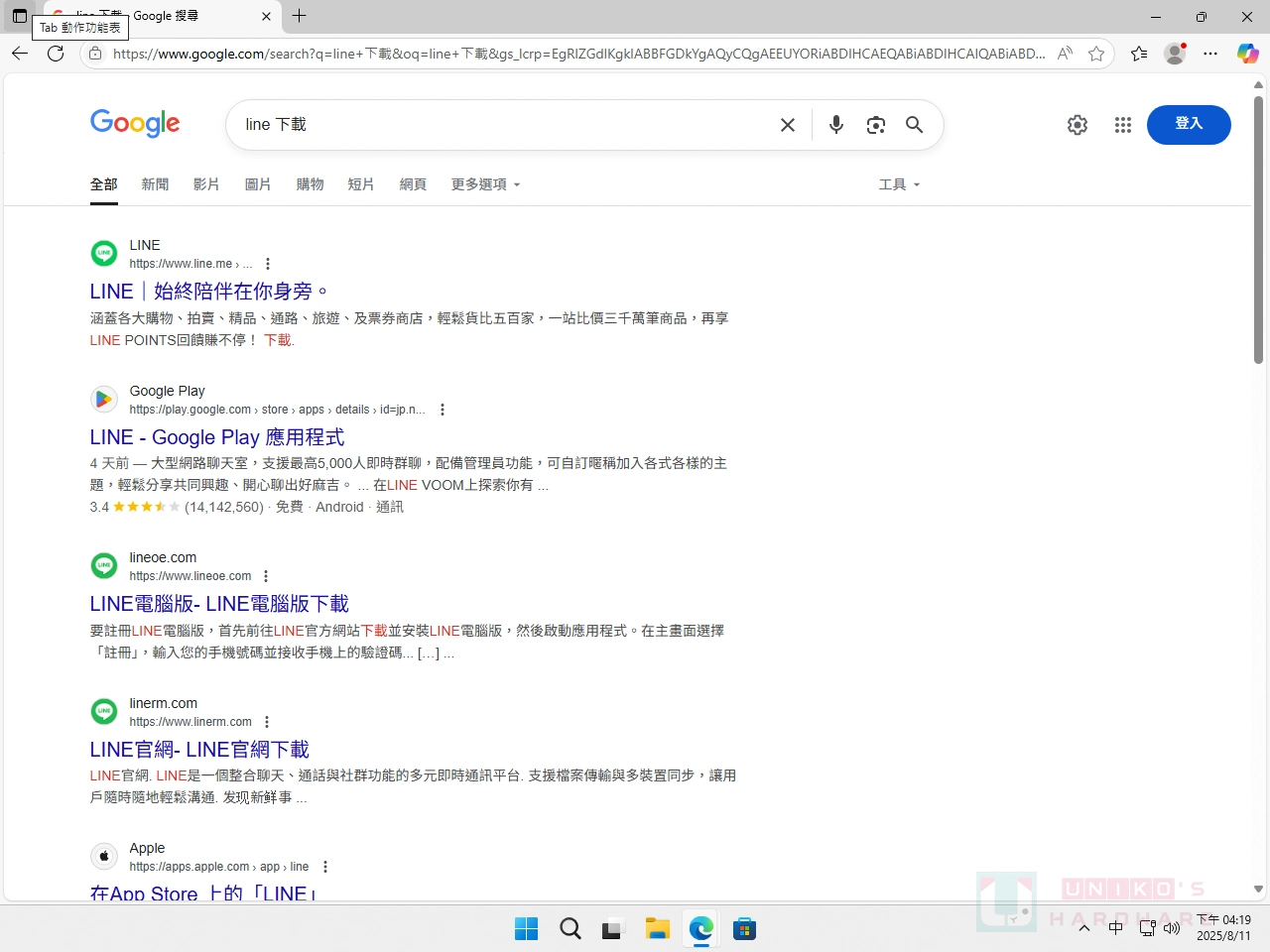Viewport: 1270px width, 952px height.
Task: Open the Tab actions menu icon
Action: pyautogui.click(x=20, y=16)
